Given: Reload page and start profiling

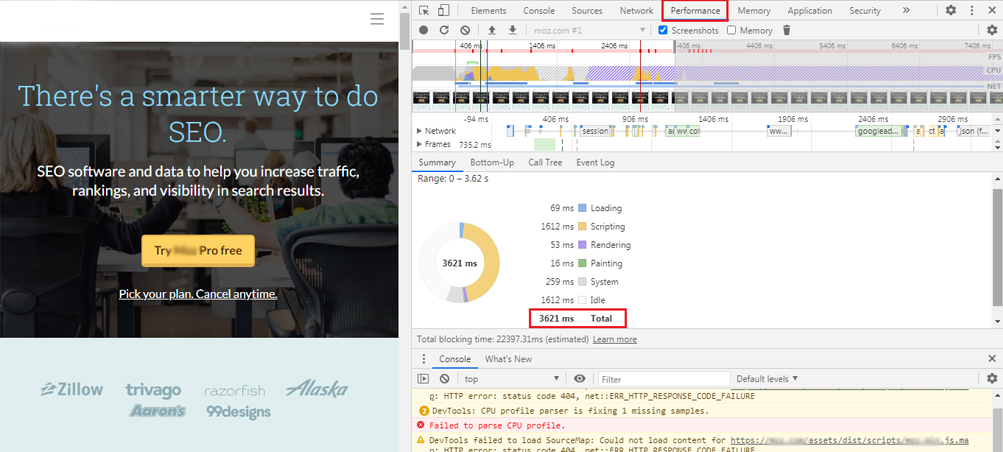Looking at the screenshot, I should tap(444, 30).
